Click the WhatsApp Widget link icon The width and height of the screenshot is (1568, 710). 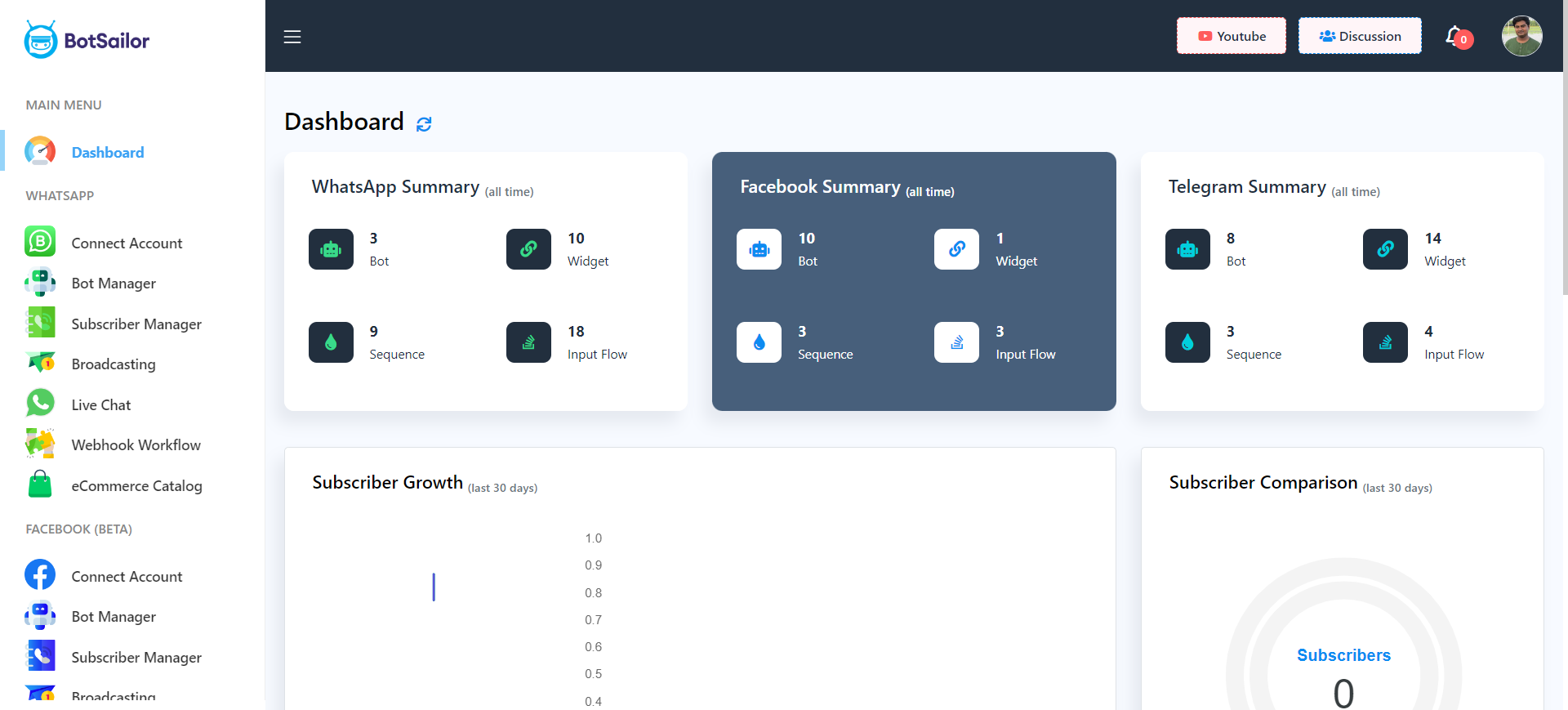[x=528, y=249]
